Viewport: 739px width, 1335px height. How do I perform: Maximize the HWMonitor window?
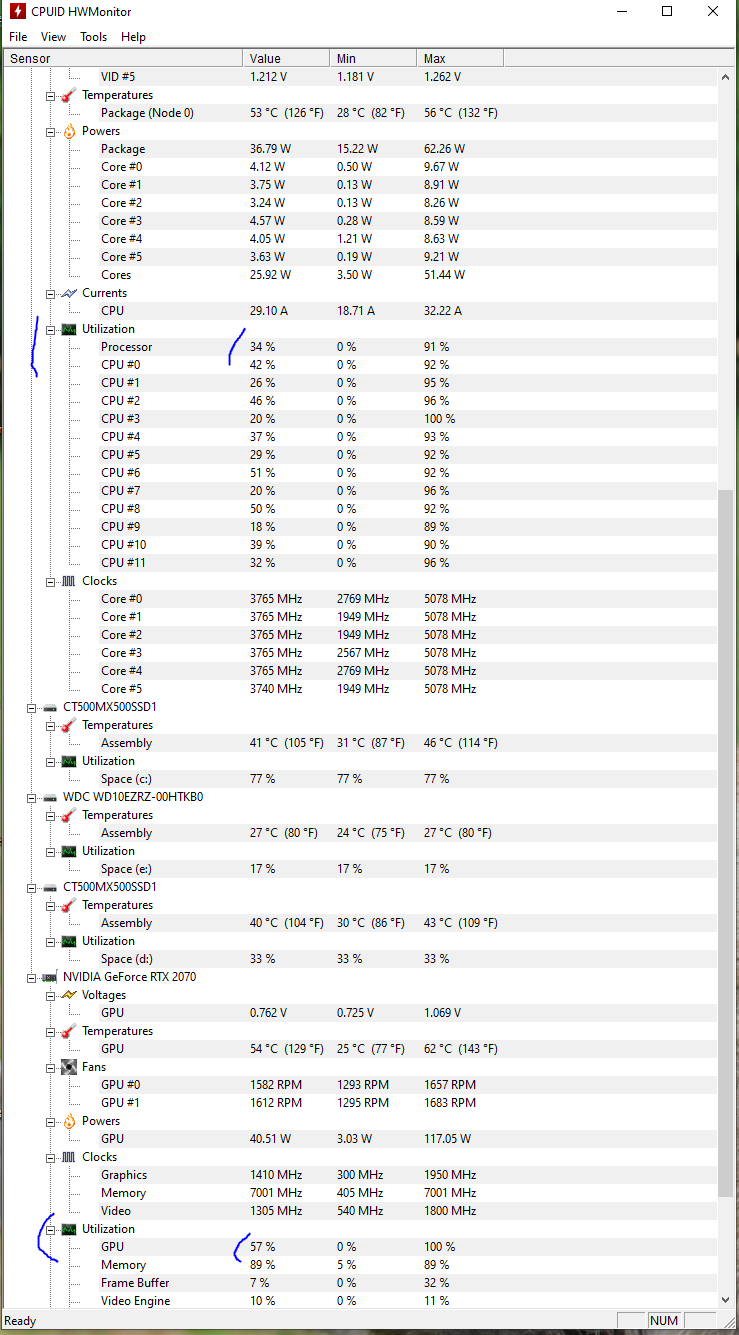pyautogui.click(x=667, y=12)
